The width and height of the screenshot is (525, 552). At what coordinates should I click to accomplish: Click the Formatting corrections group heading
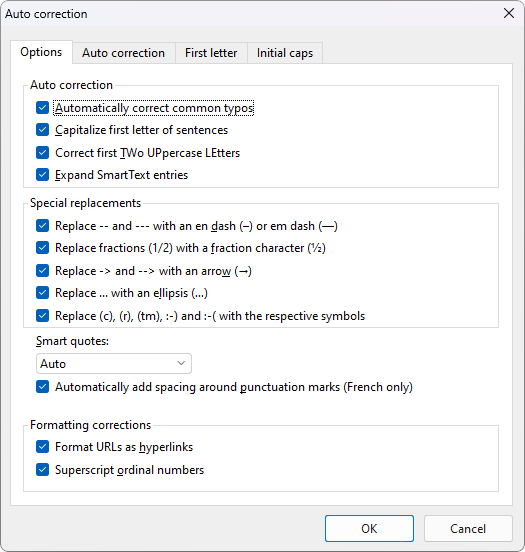(x=90, y=425)
